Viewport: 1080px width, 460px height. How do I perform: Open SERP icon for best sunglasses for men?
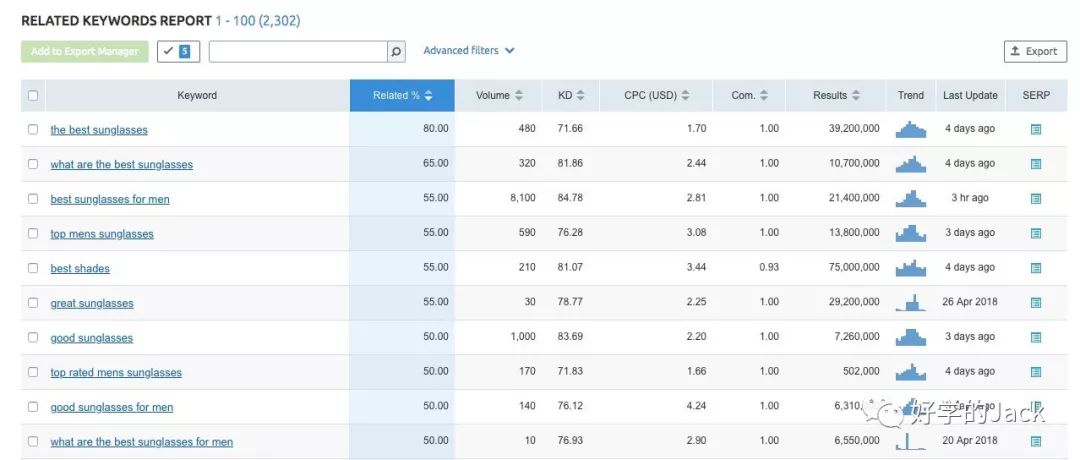tap(1036, 199)
